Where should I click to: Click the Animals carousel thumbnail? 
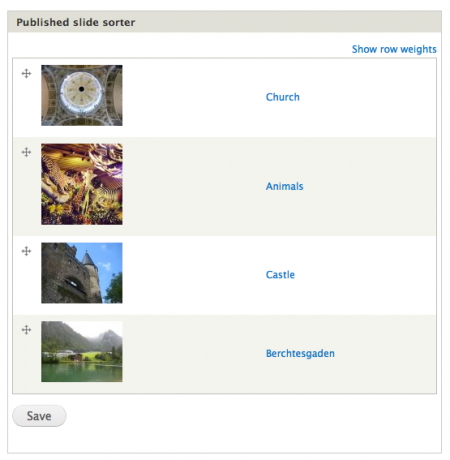click(x=82, y=184)
